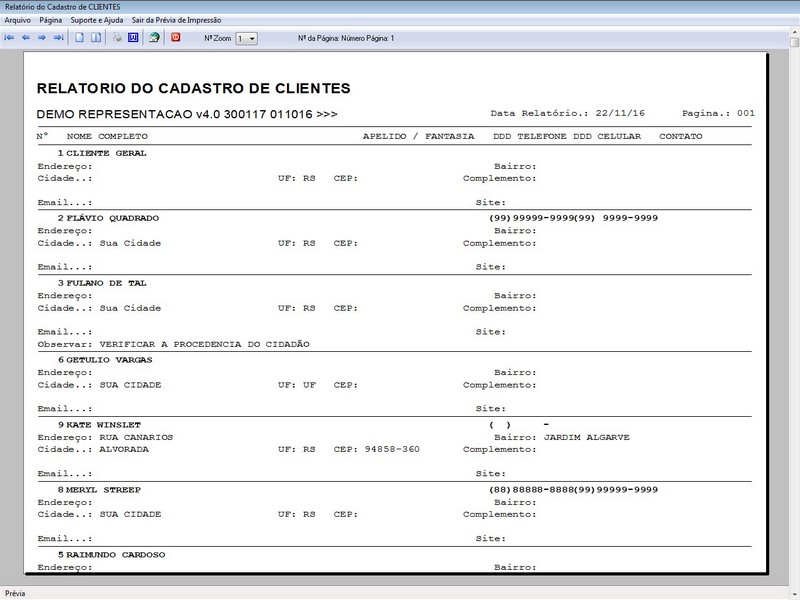The height and width of the screenshot is (600, 800).
Task: Click phone (88) 88888-8888 of Meryl Streep
Action: coord(531,490)
